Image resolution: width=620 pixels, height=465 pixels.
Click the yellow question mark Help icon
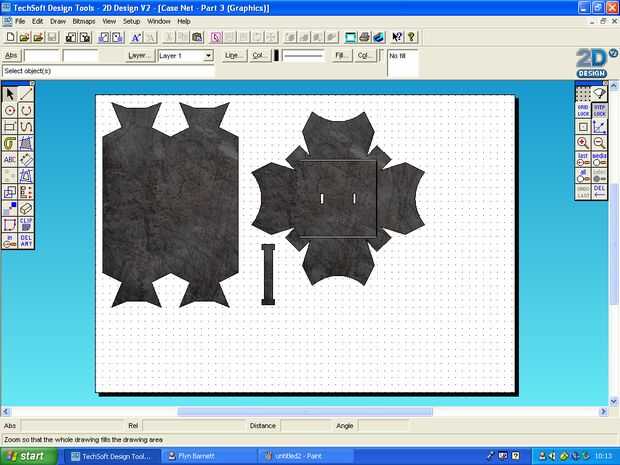[x=411, y=37]
